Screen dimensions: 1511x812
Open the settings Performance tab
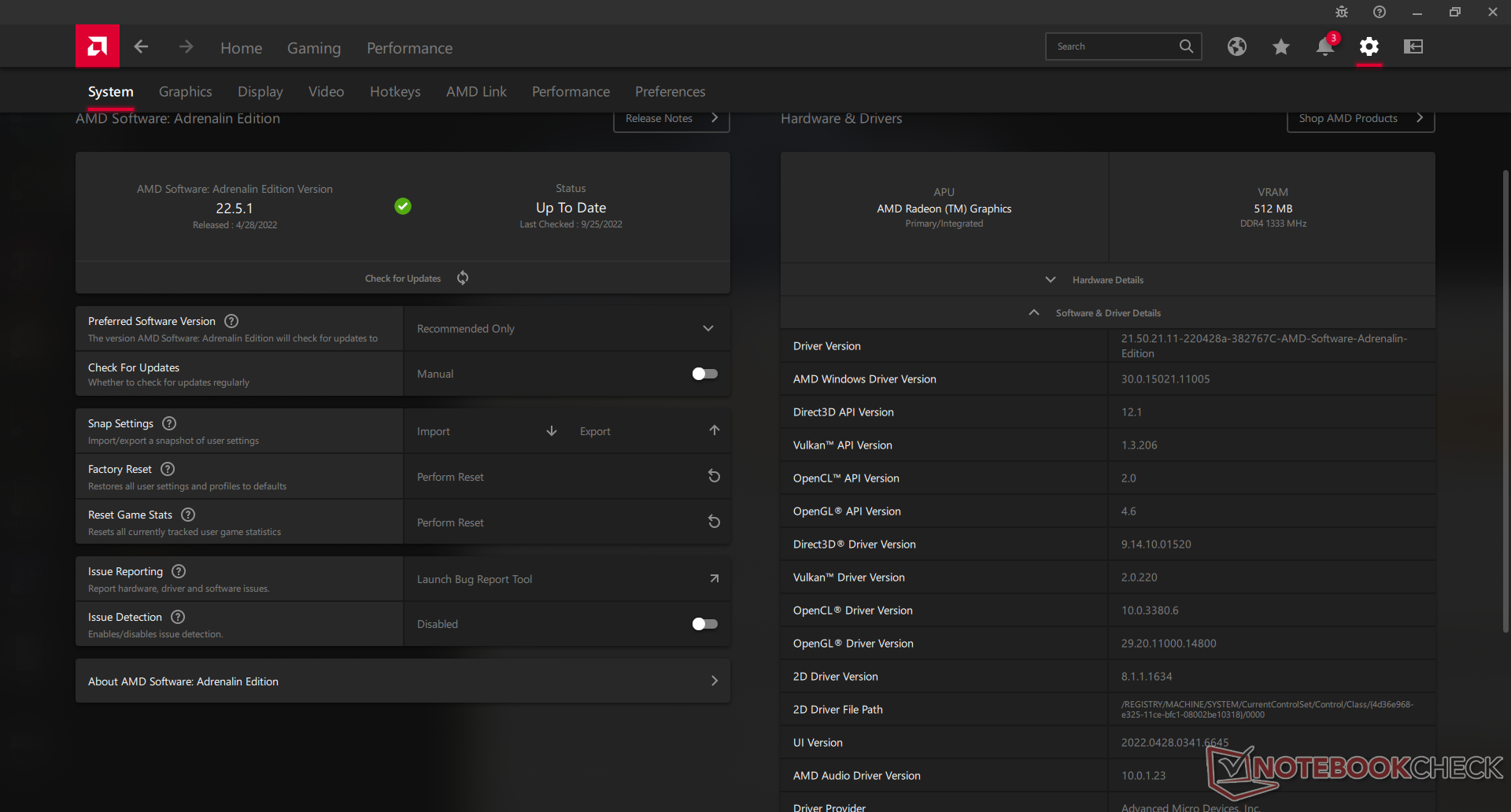[x=571, y=91]
